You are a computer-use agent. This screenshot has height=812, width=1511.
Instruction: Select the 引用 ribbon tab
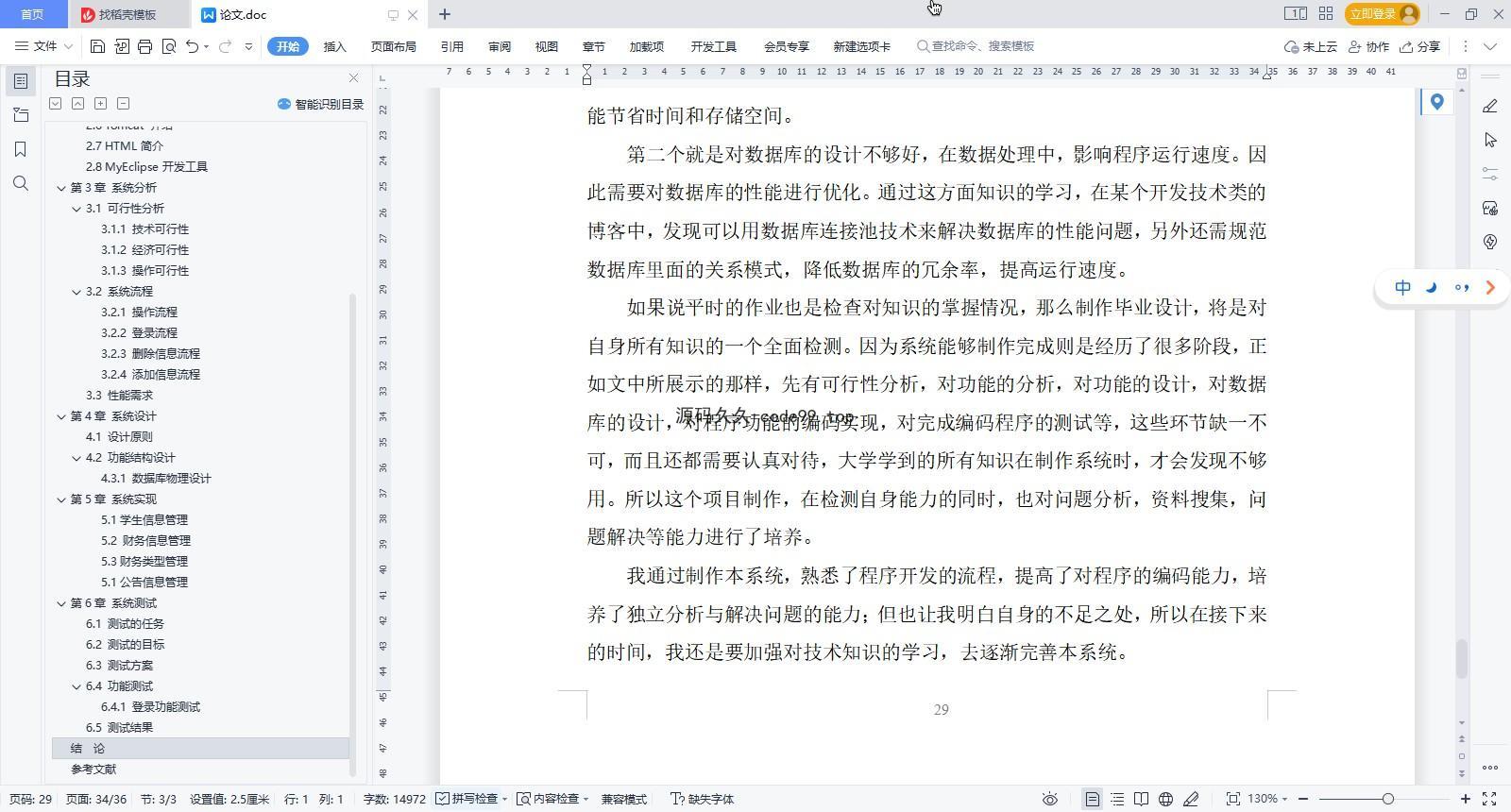451,46
